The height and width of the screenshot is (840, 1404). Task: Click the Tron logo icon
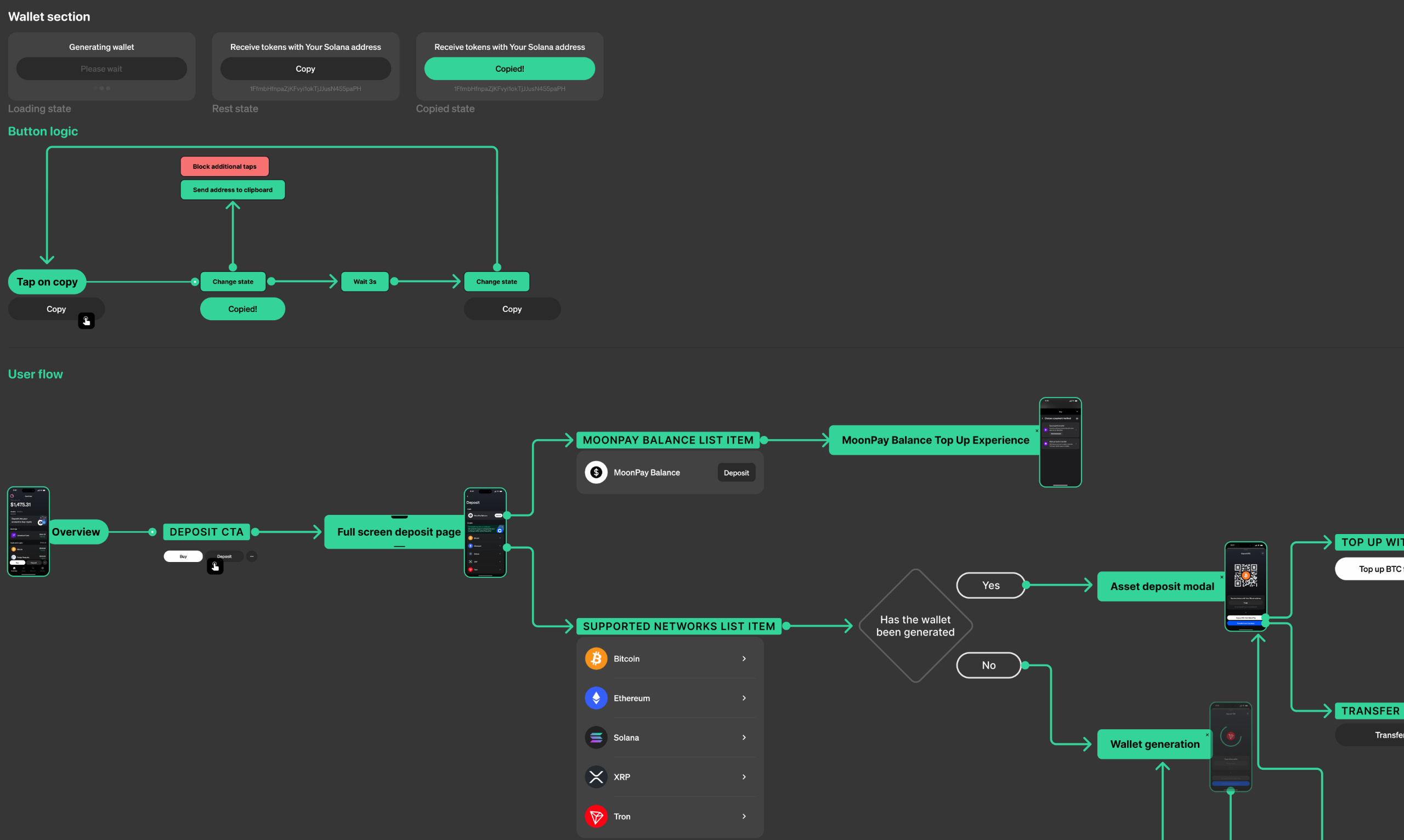click(596, 816)
